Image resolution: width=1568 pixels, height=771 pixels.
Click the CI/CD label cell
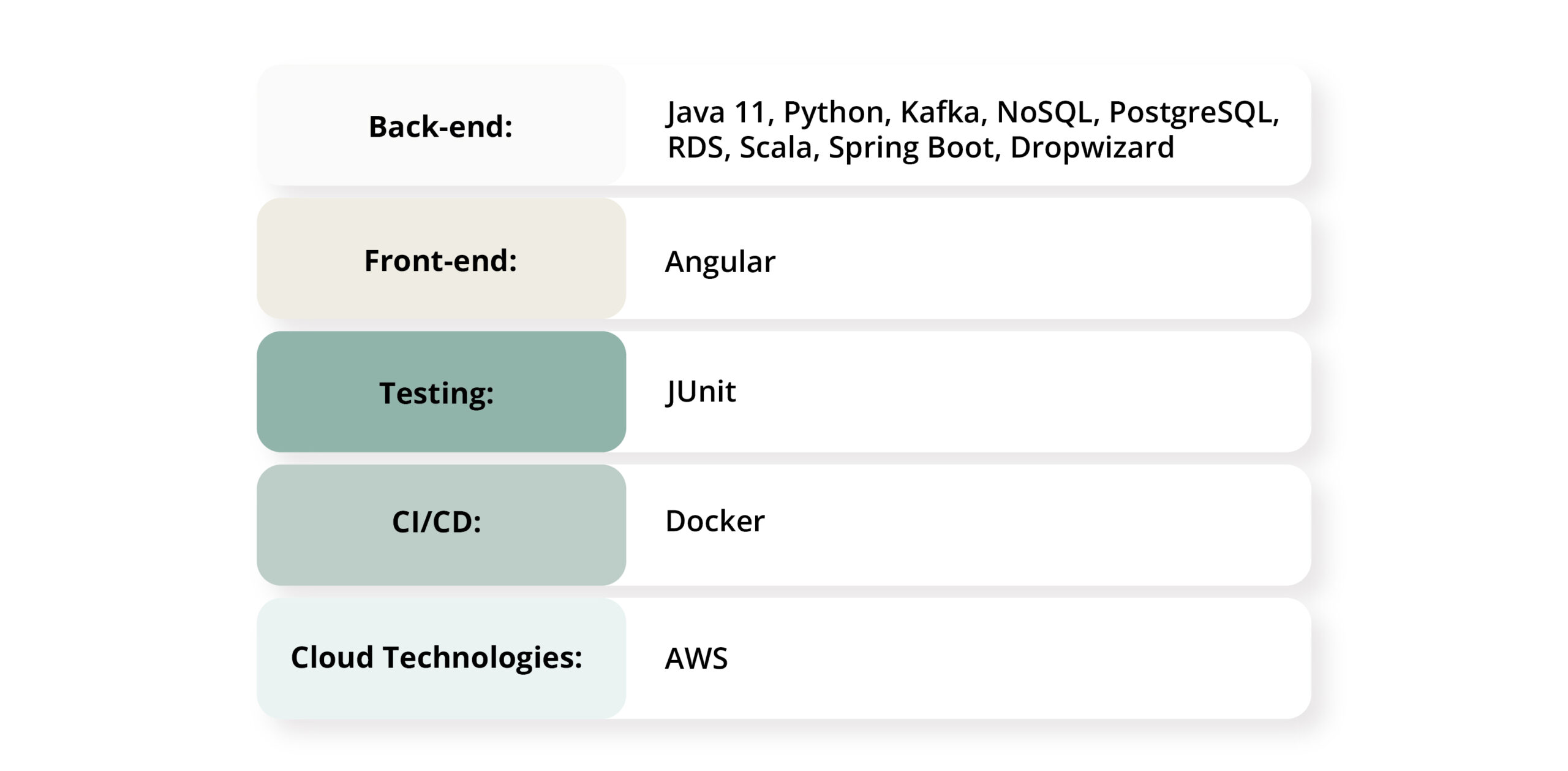coord(436,522)
